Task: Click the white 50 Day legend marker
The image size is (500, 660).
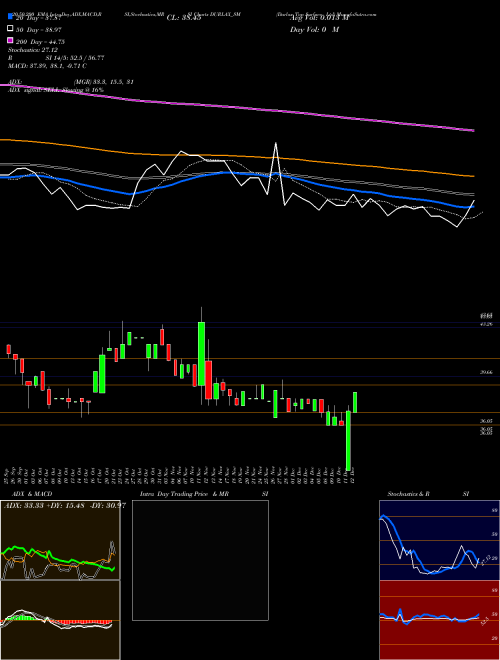Action: pyautogui.click(x=11, y=29)
